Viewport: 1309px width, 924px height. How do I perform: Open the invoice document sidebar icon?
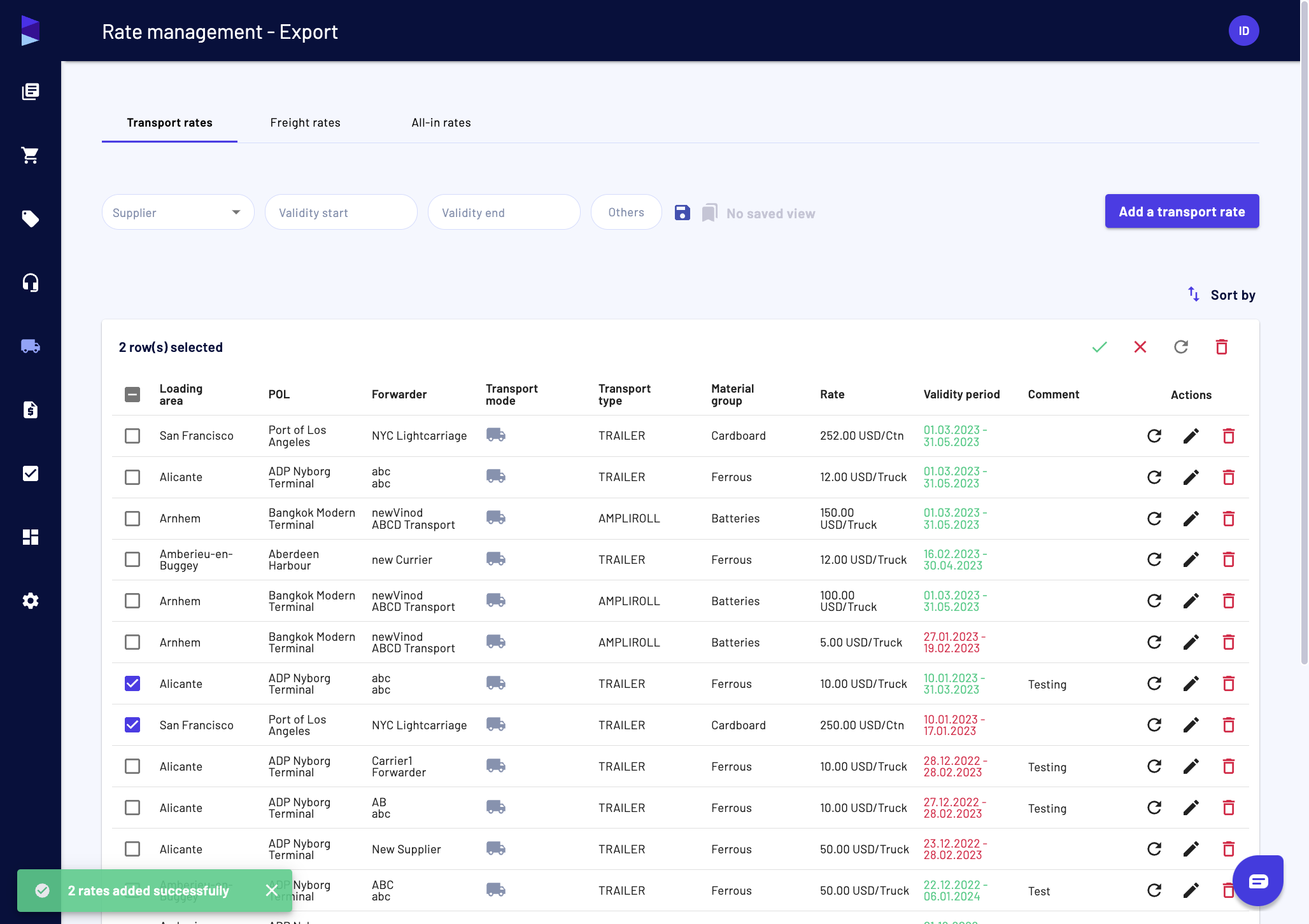(x=31, y=410)
